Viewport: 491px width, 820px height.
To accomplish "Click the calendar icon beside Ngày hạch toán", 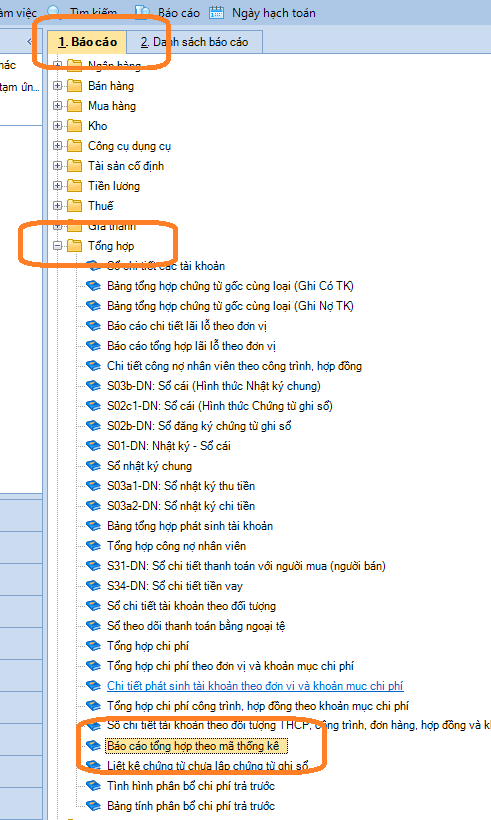I will (x=216, y=12).
